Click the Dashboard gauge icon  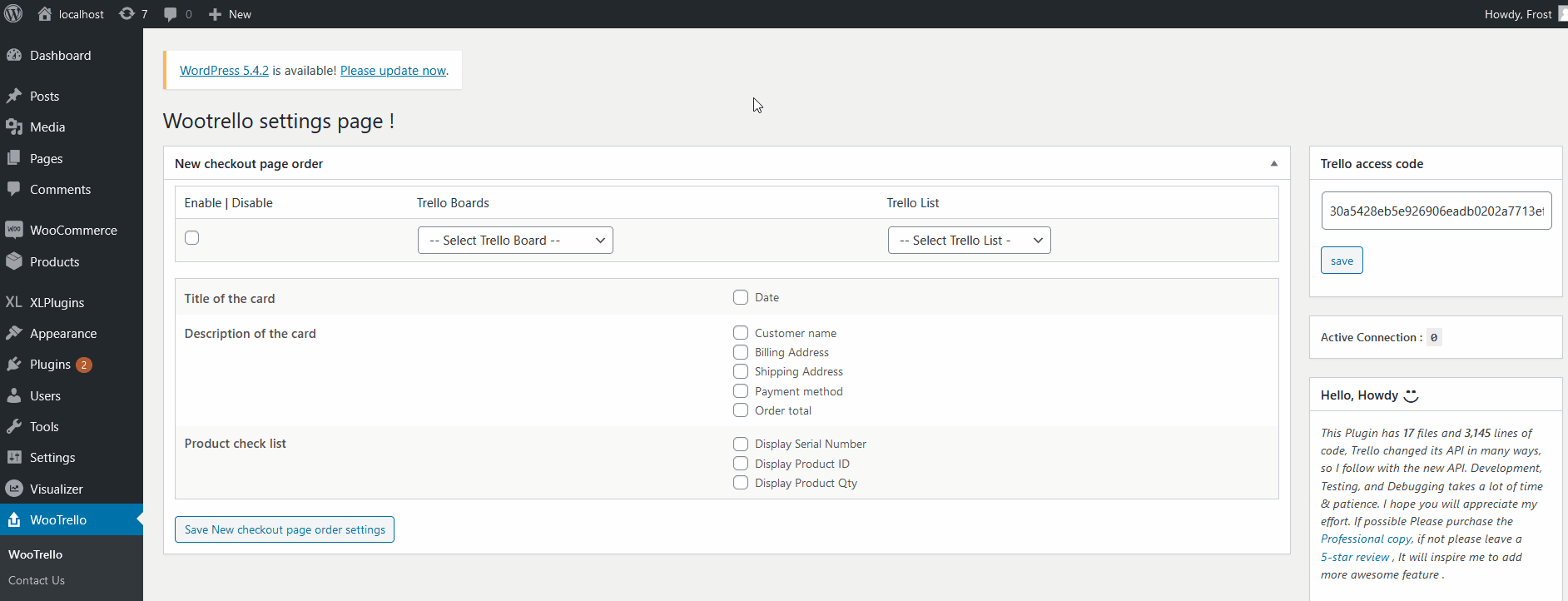[14, 55]
